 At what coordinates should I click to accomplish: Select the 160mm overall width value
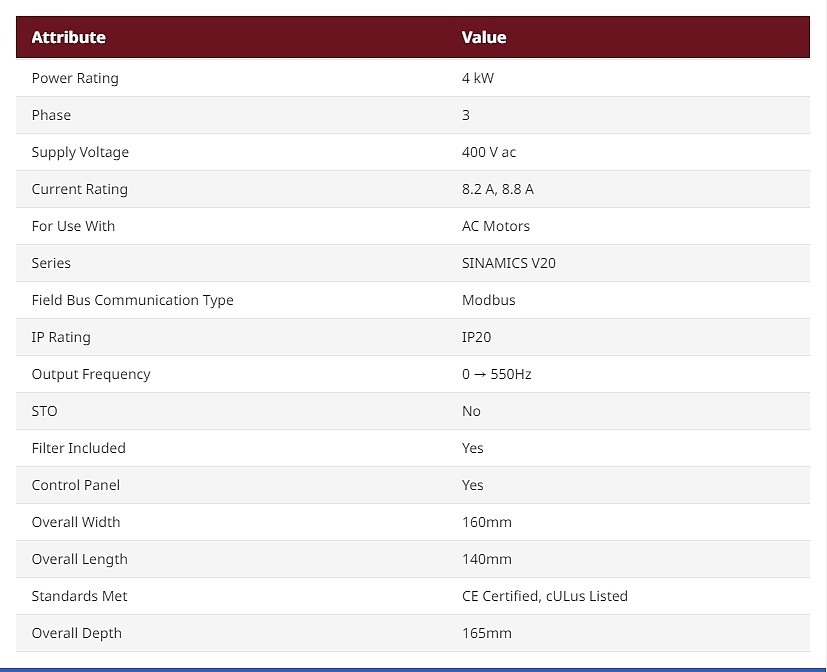pyautogui.click(x=487, y=522)
